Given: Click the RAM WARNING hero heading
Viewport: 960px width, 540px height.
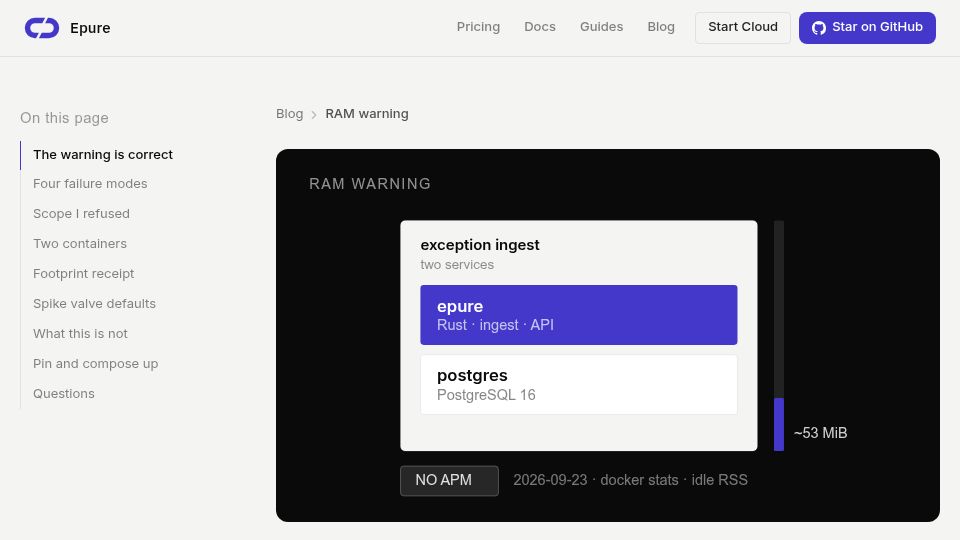Looking at the screenshot, I should coord(370,184).
